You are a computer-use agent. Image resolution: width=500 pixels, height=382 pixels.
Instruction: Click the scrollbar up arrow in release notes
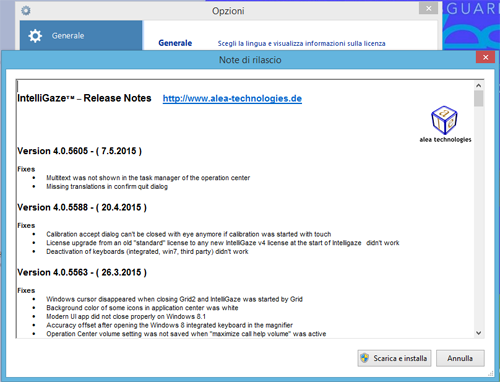pos(479,86)
